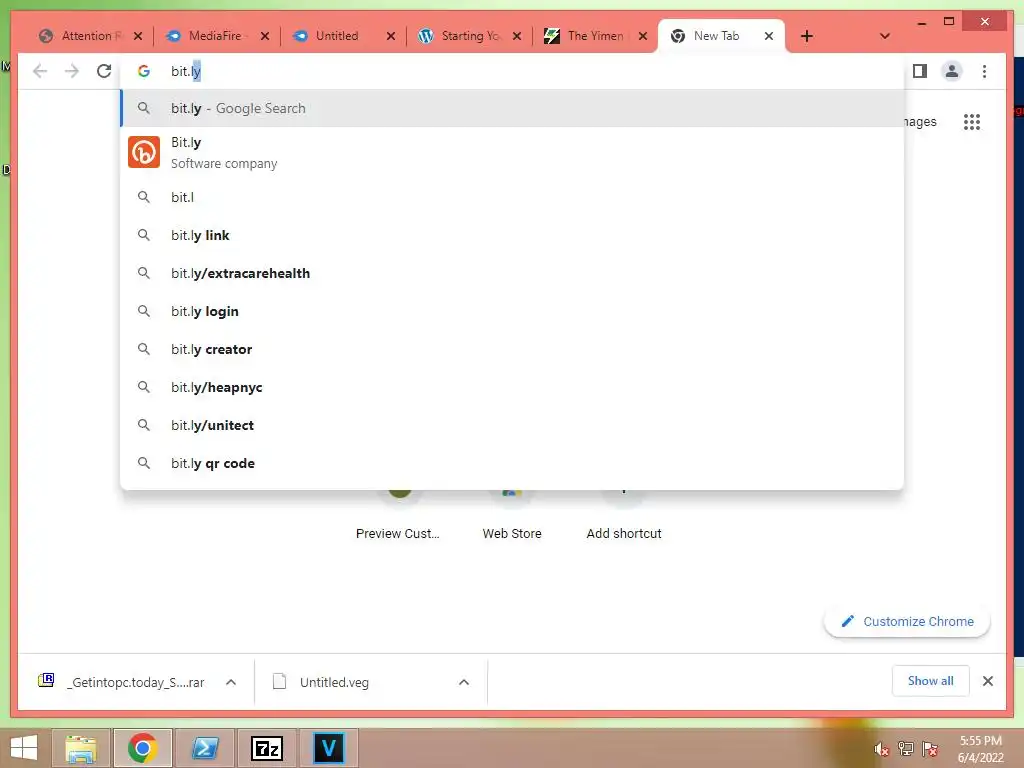Close the Attention tab
Viewport: 1024px width, 768px height.
click(138, 36)
